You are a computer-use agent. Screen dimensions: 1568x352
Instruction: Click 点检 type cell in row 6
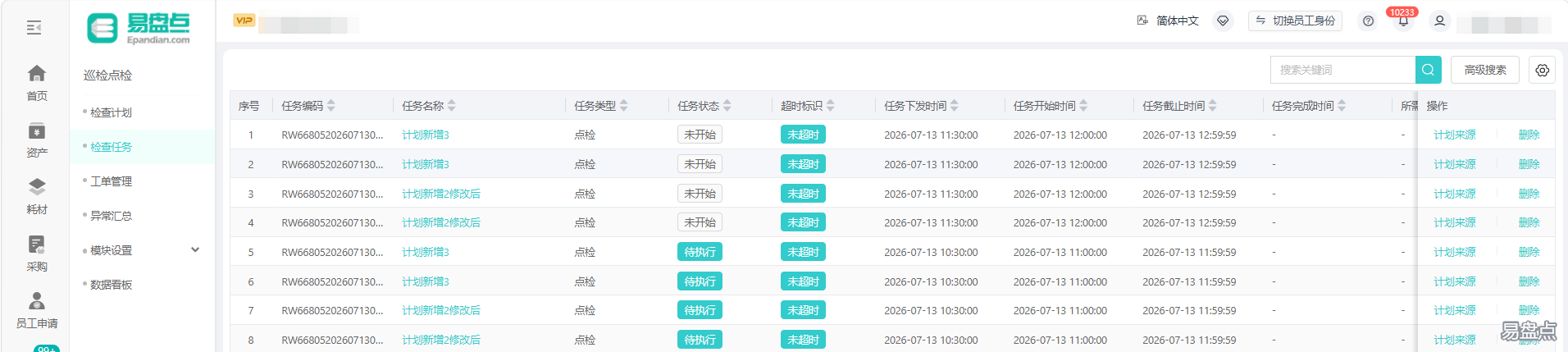pos(585,281)
